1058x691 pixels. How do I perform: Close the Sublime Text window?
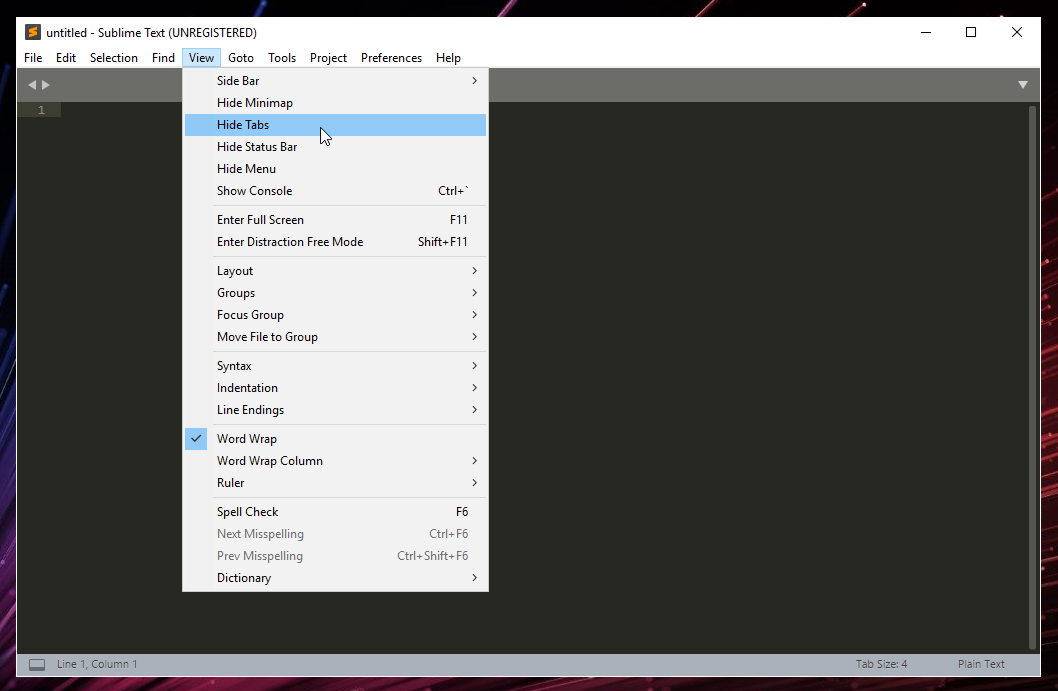[1017, 32]
